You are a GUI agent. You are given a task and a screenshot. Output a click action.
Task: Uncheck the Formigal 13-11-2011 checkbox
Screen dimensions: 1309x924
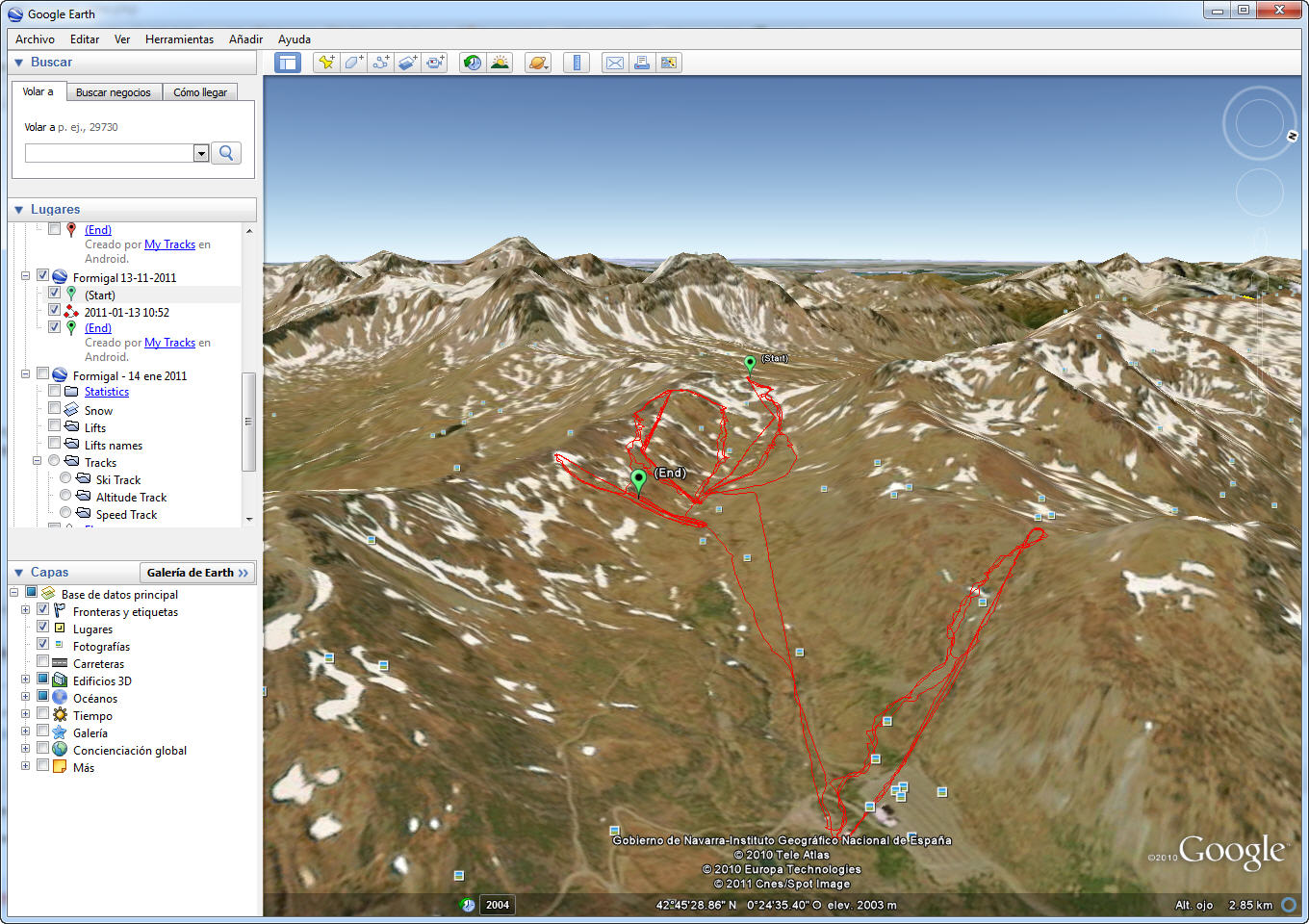pyautogui.click(x=42, y=275)
